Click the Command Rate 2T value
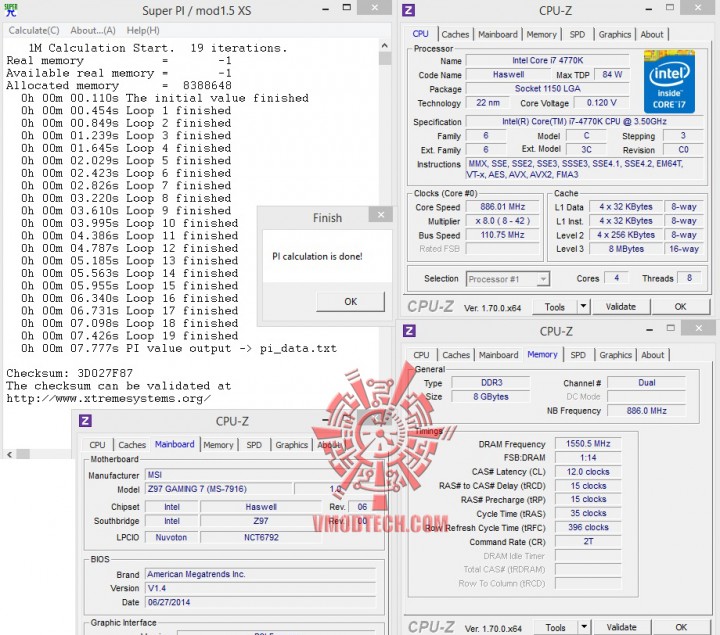Screen dimensions: 720x635 pyautogui.click(x=588, y=542)
